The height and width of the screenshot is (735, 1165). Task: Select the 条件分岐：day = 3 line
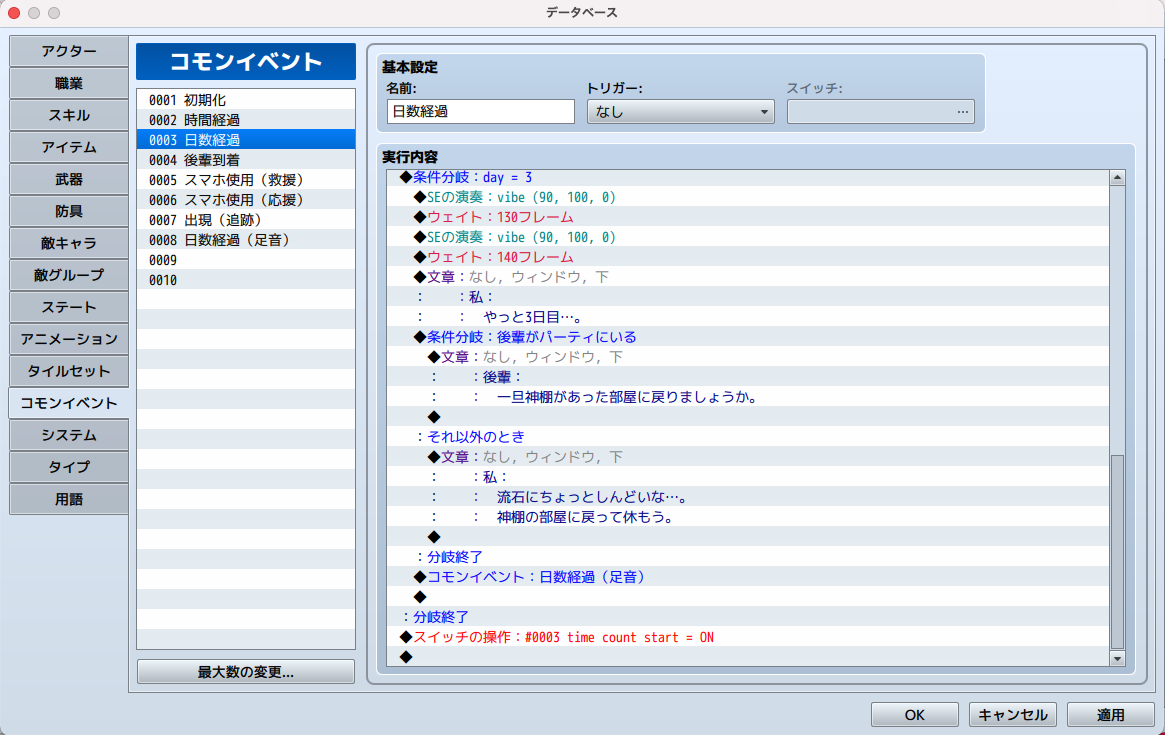[x=472, y=177]
